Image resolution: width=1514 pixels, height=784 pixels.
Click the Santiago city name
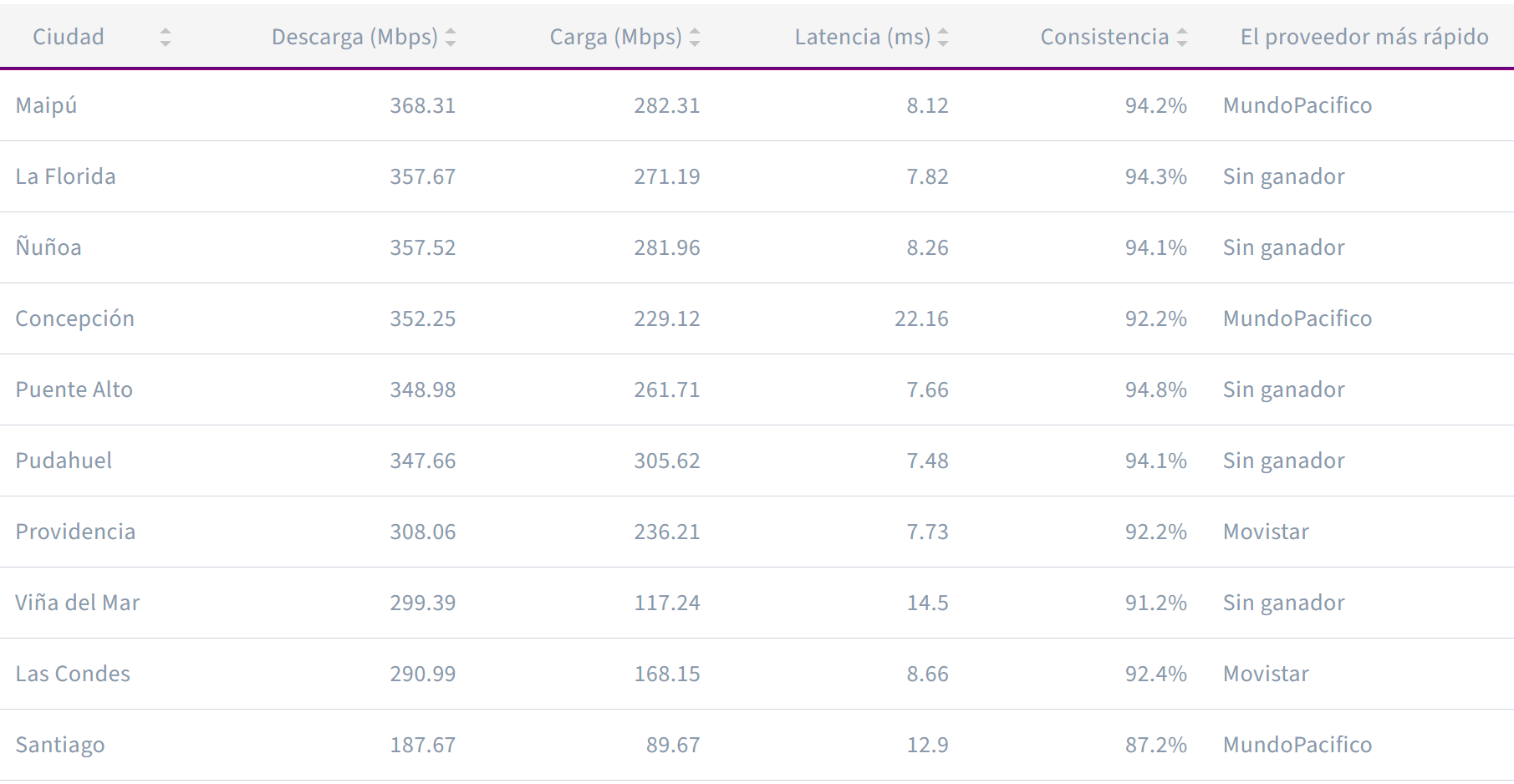[x=60, y=745]
